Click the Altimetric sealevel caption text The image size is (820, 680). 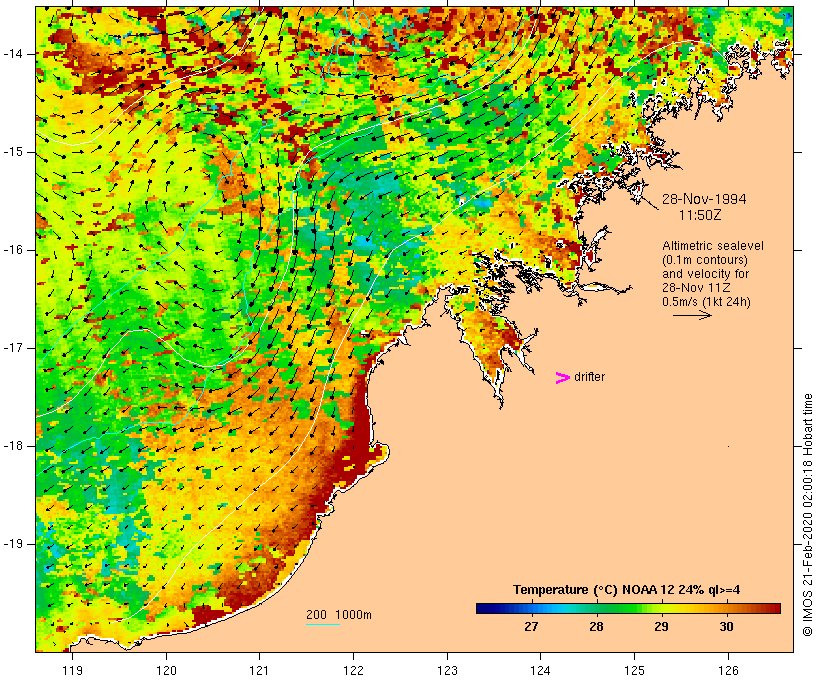point(713,246)
